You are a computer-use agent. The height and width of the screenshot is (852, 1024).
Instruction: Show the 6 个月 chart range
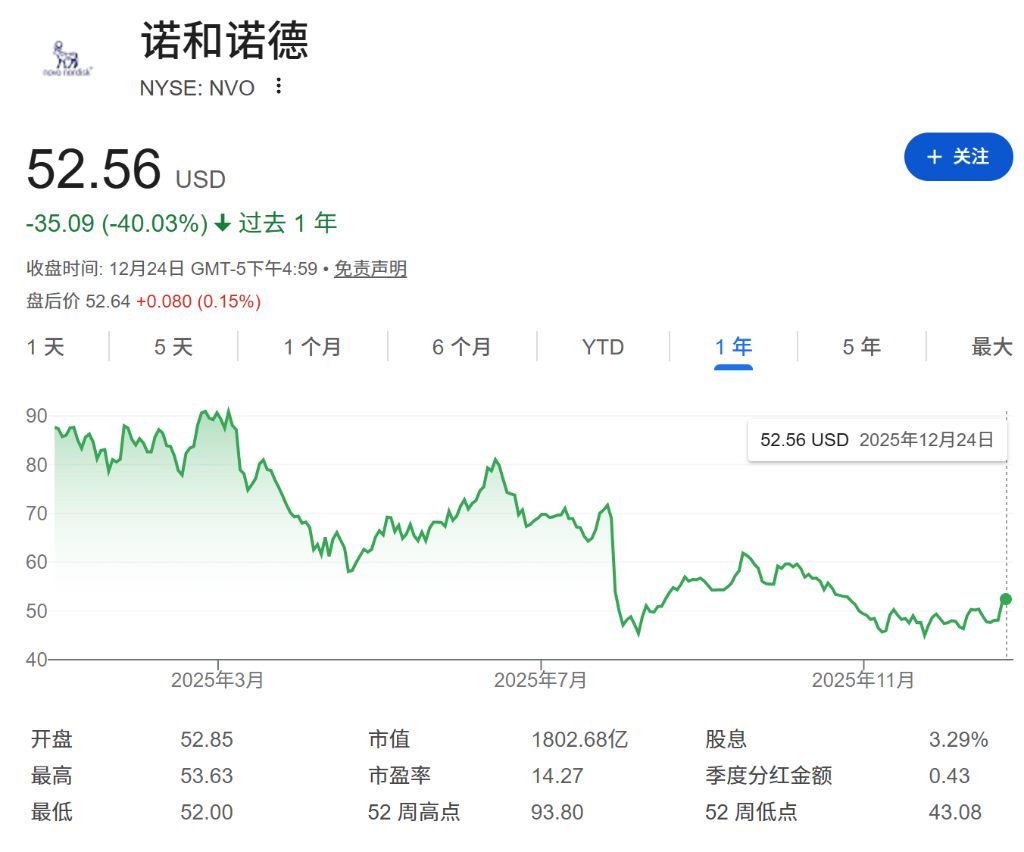[461, 347]
